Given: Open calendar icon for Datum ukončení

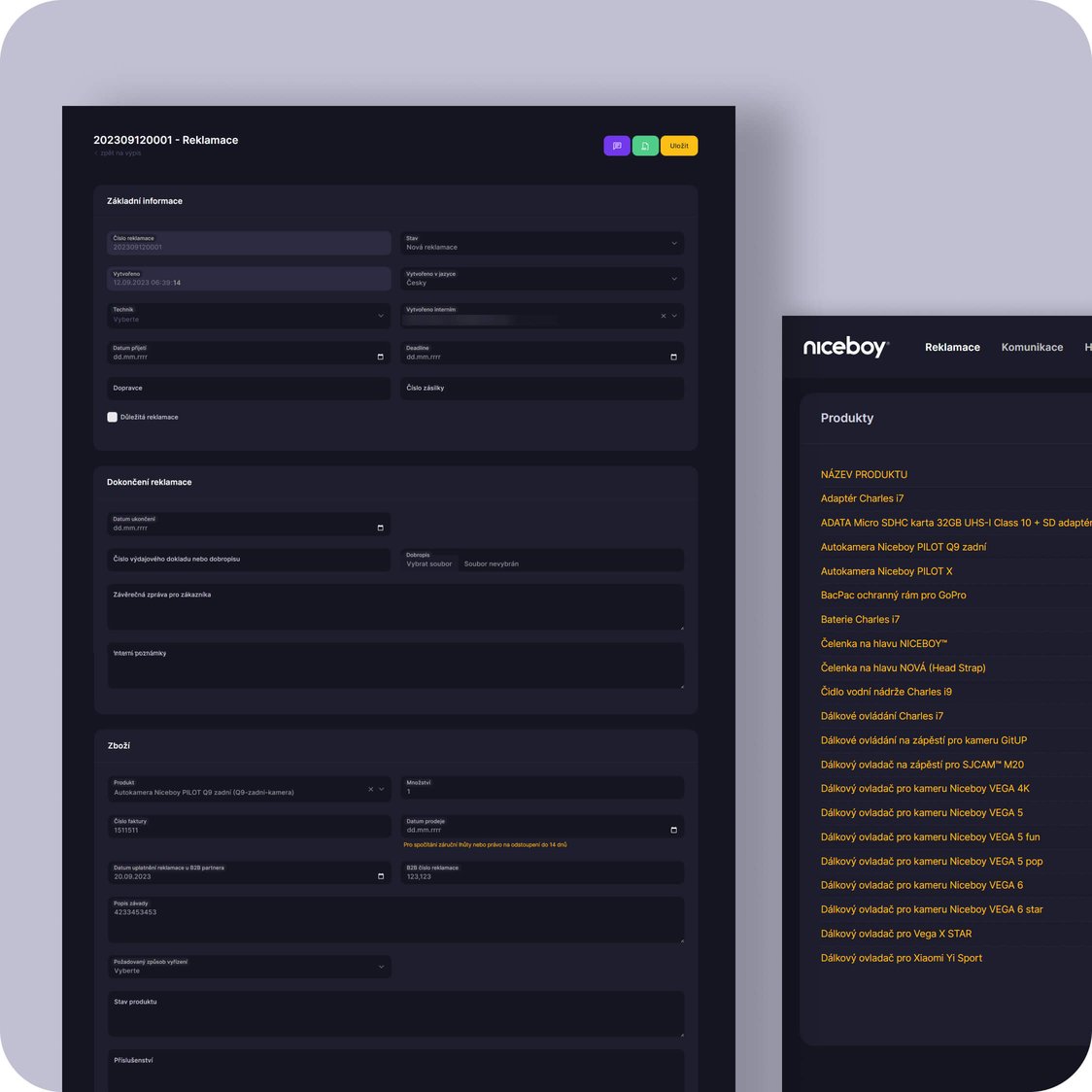Looking at the screenshot, I should tap(380, 528).
